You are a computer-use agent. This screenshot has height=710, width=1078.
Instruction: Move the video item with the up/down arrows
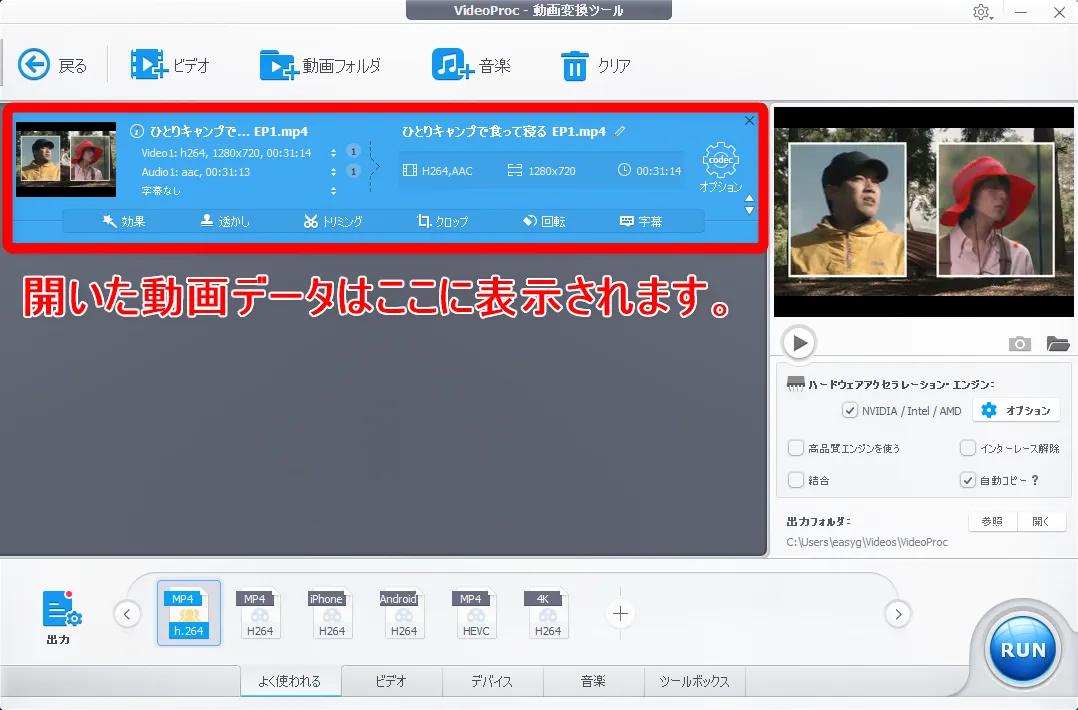(749, 204)
